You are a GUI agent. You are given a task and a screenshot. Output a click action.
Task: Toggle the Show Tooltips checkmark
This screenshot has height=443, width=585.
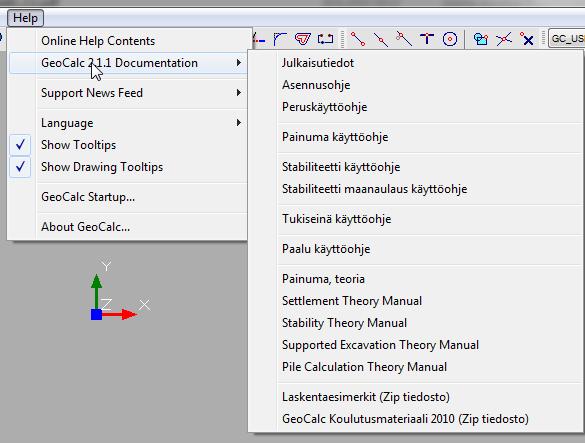20,145
